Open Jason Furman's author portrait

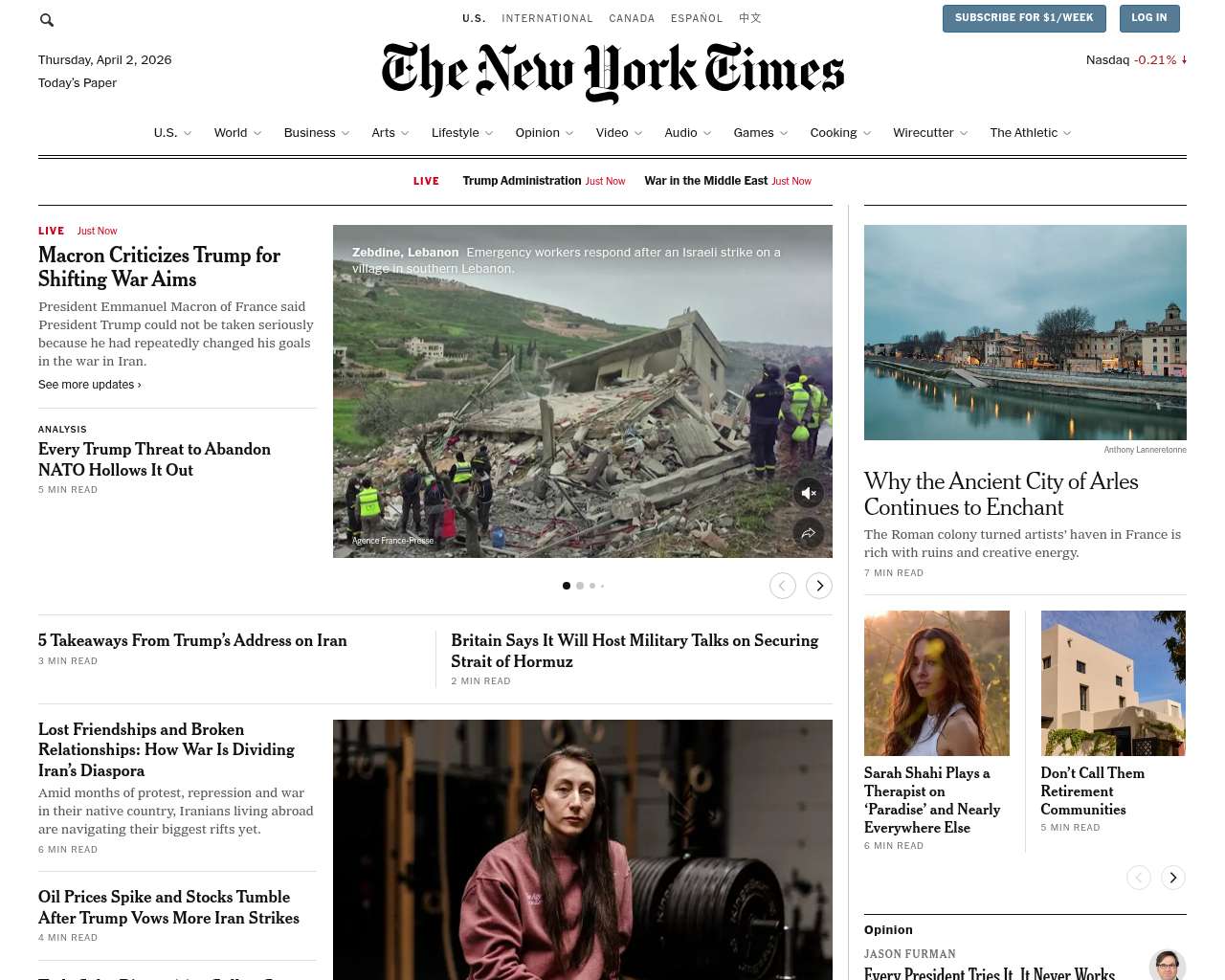coord(1168,965)
